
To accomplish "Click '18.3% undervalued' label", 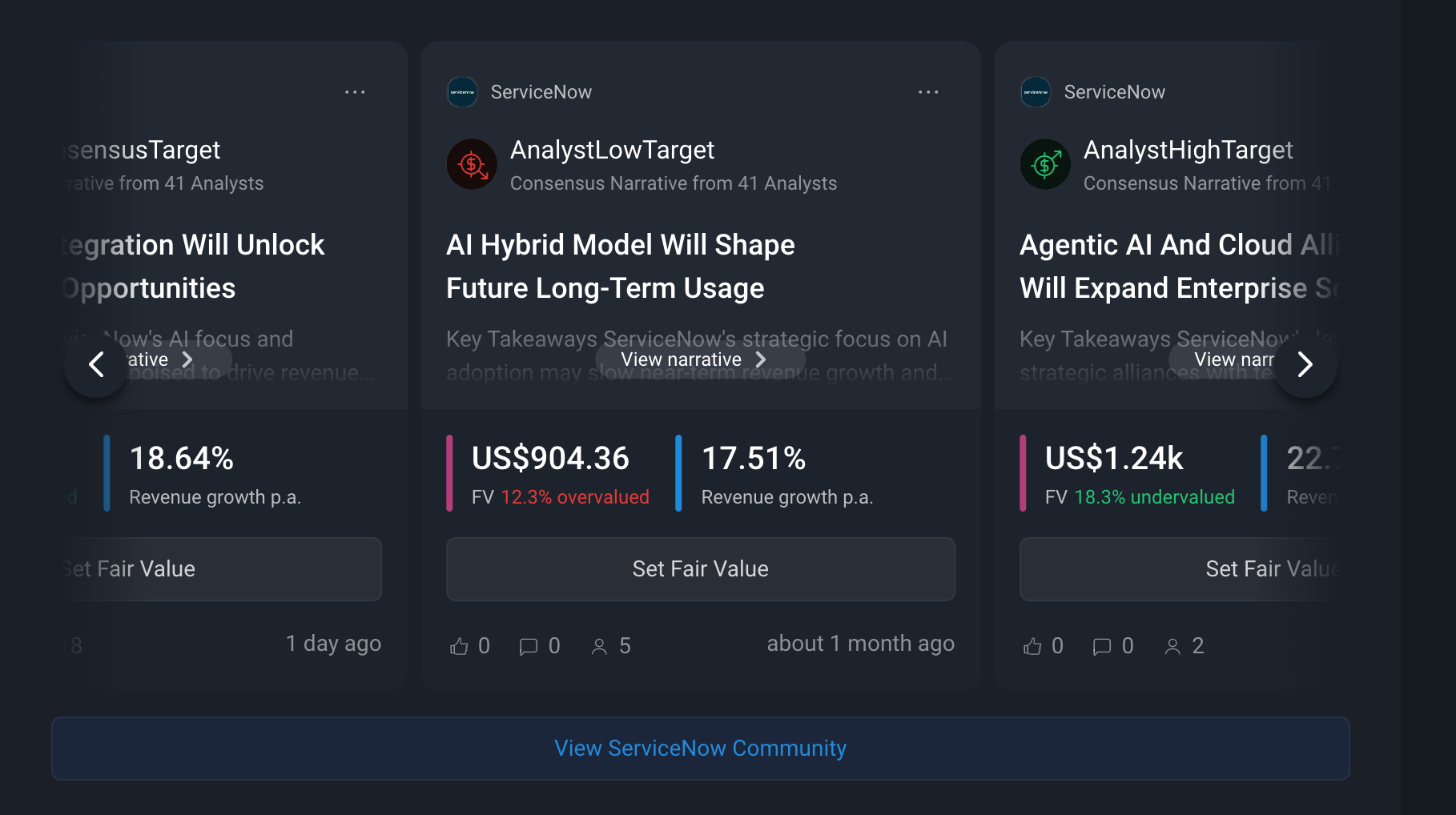I will point(1154,497).
